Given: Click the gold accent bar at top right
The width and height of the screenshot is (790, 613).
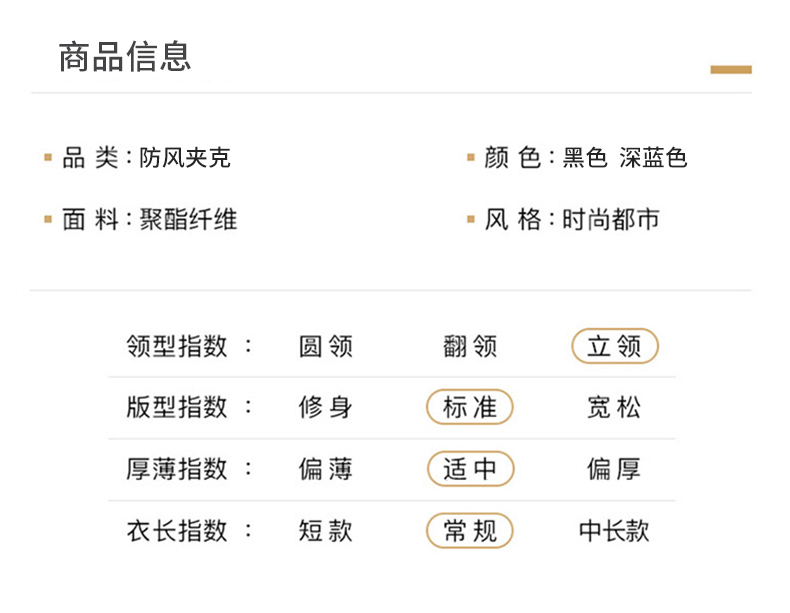Looking at the screenshot, I should click(x=730, y=70).
